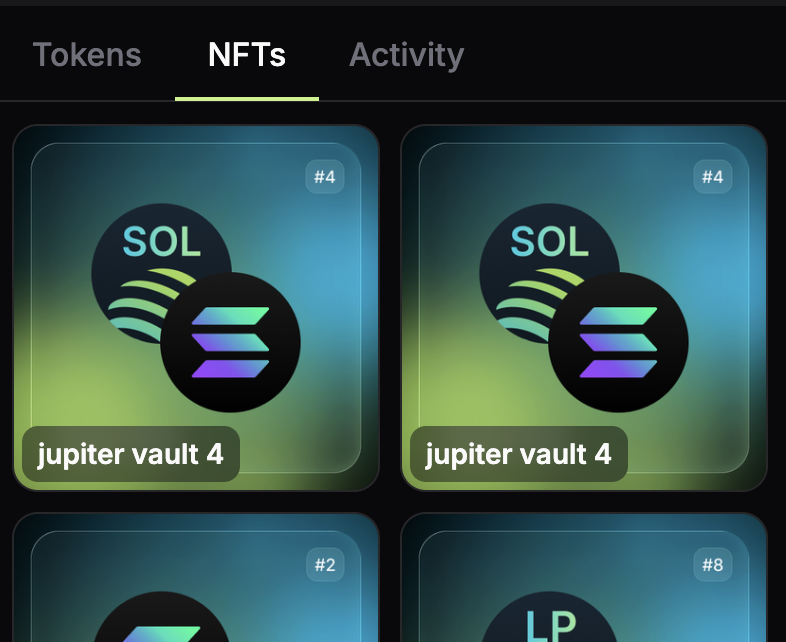
Task: Click the green underline beneath NFTs tab
Action: 247,98
